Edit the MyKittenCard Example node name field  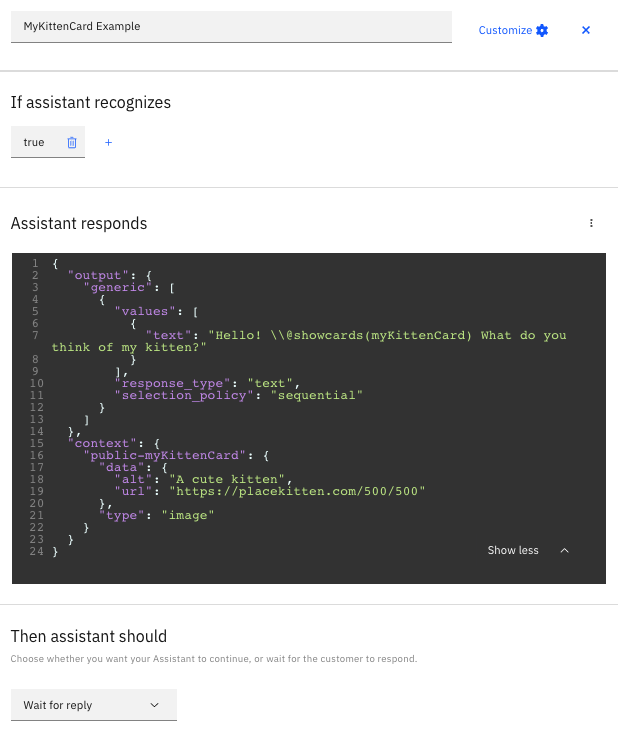click(x=231, y=27)
